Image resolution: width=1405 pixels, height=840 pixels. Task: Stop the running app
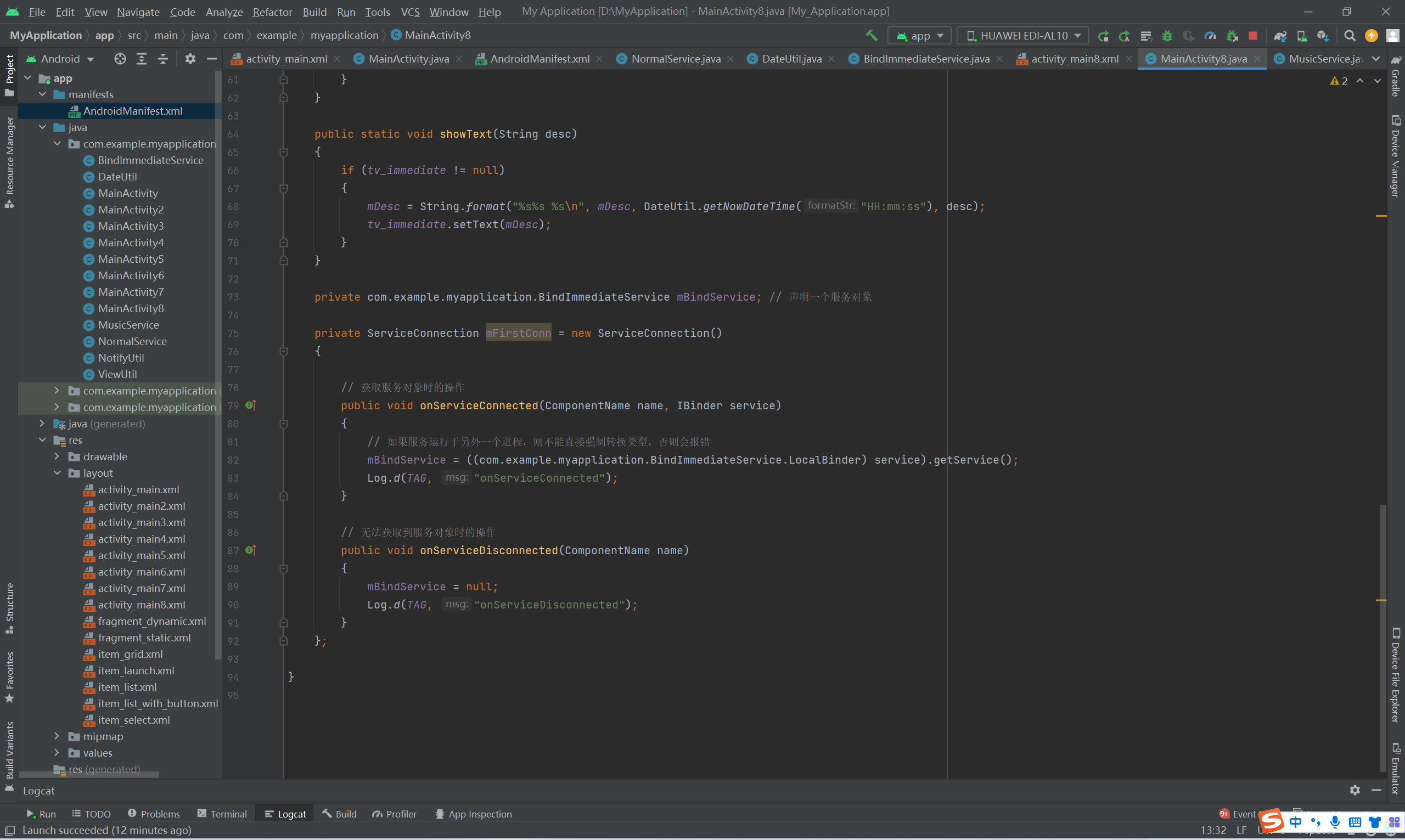click(x=1254, y=36)
